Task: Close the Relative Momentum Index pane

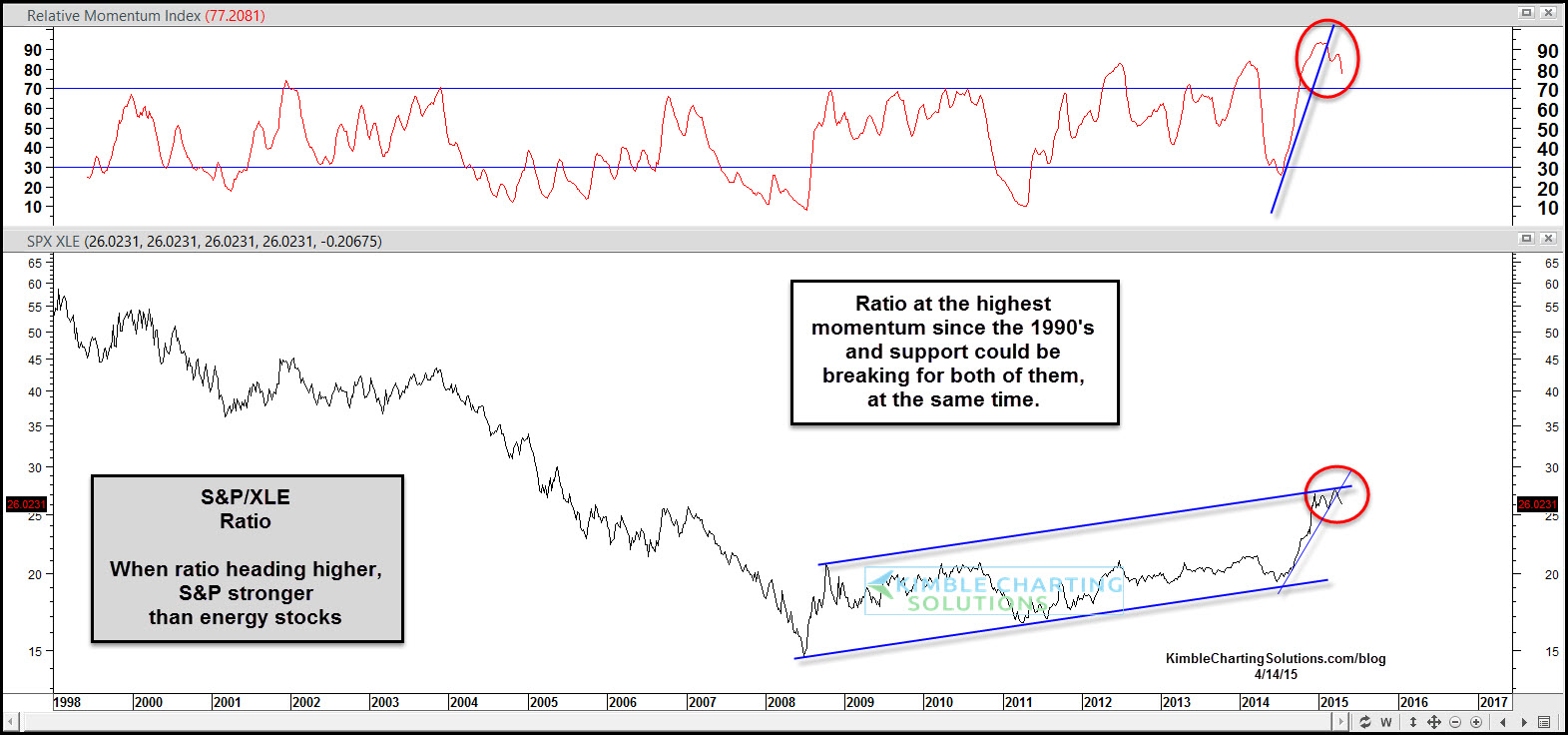Action: pos(1549,12)
